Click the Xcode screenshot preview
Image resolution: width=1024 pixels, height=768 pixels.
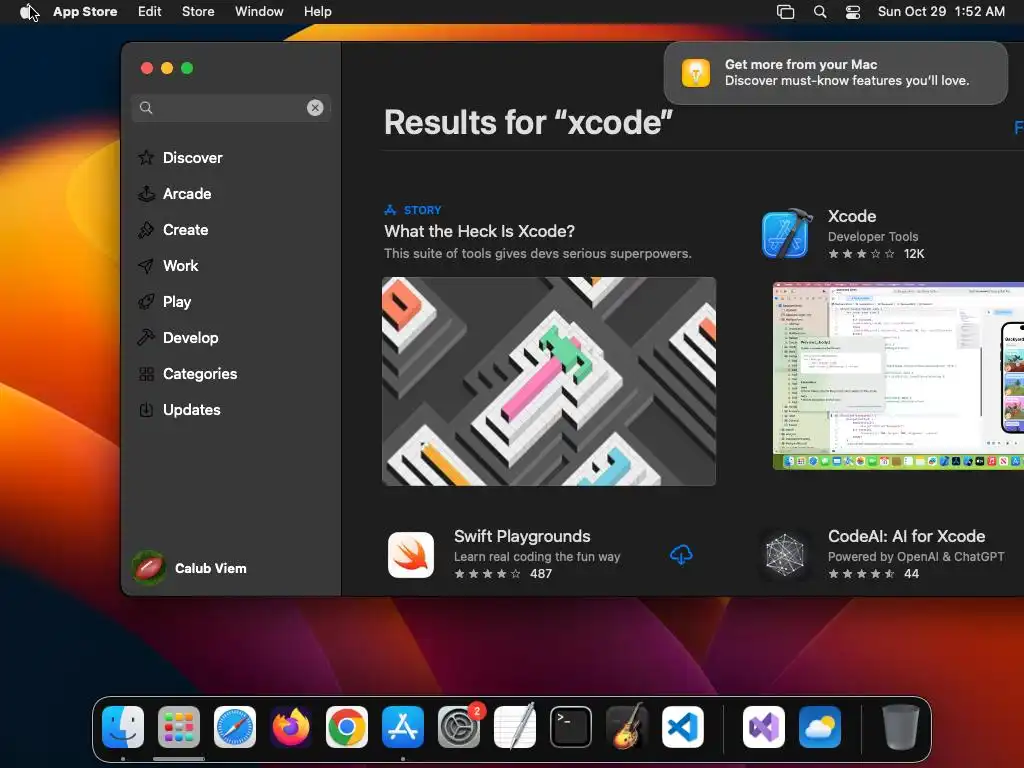pyautogui.click(x=898, y=376)
